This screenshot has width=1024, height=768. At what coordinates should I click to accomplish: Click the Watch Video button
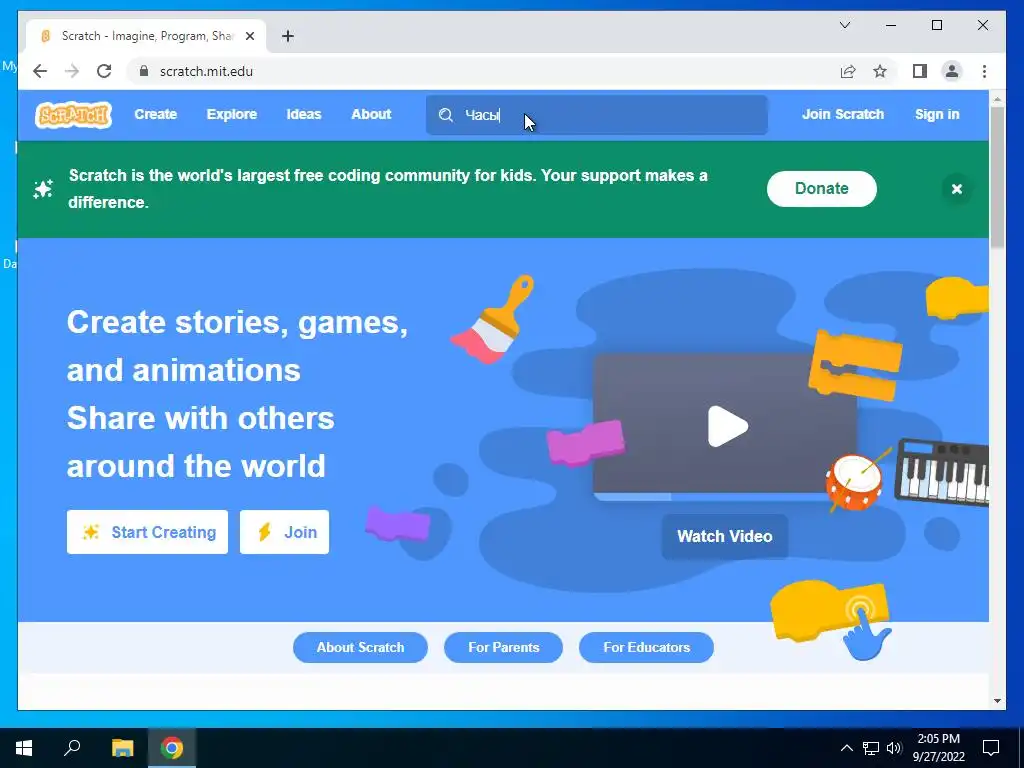click(x=724, y=536)
